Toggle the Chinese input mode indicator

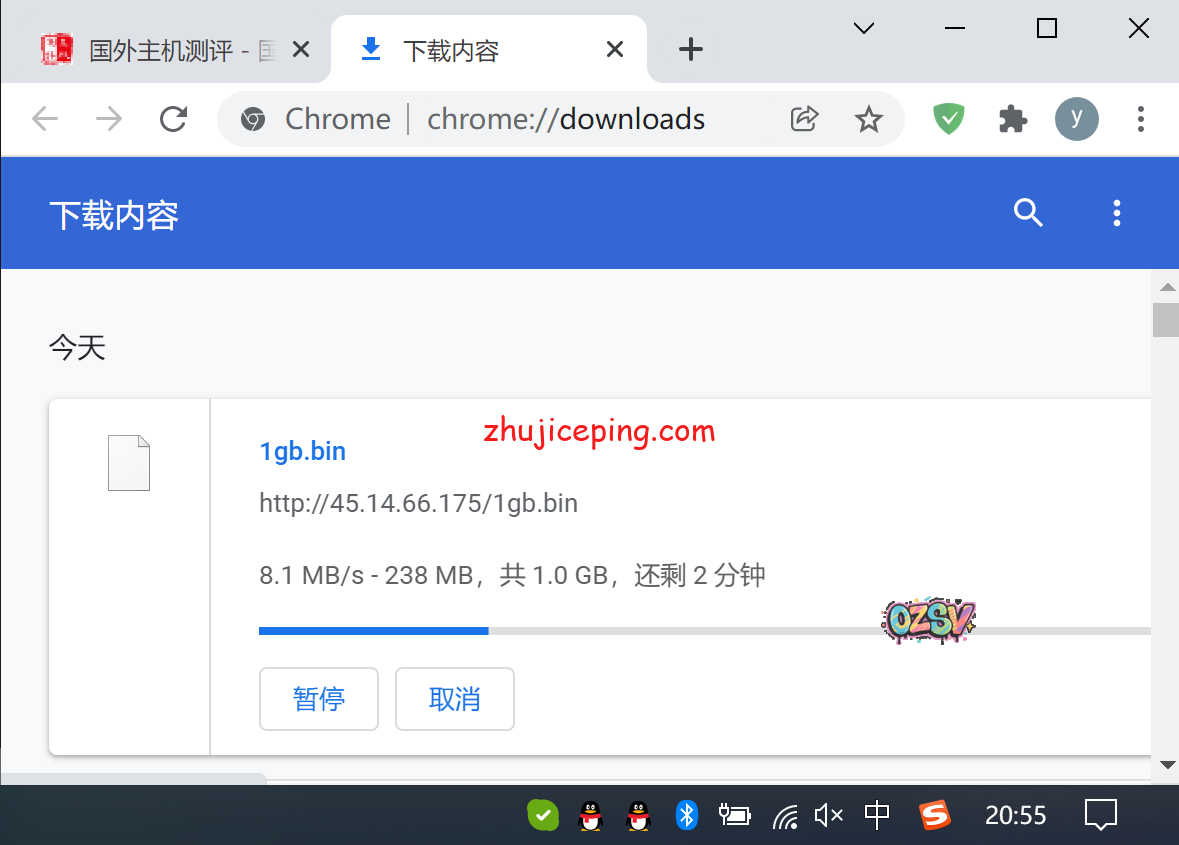[877, 815]
